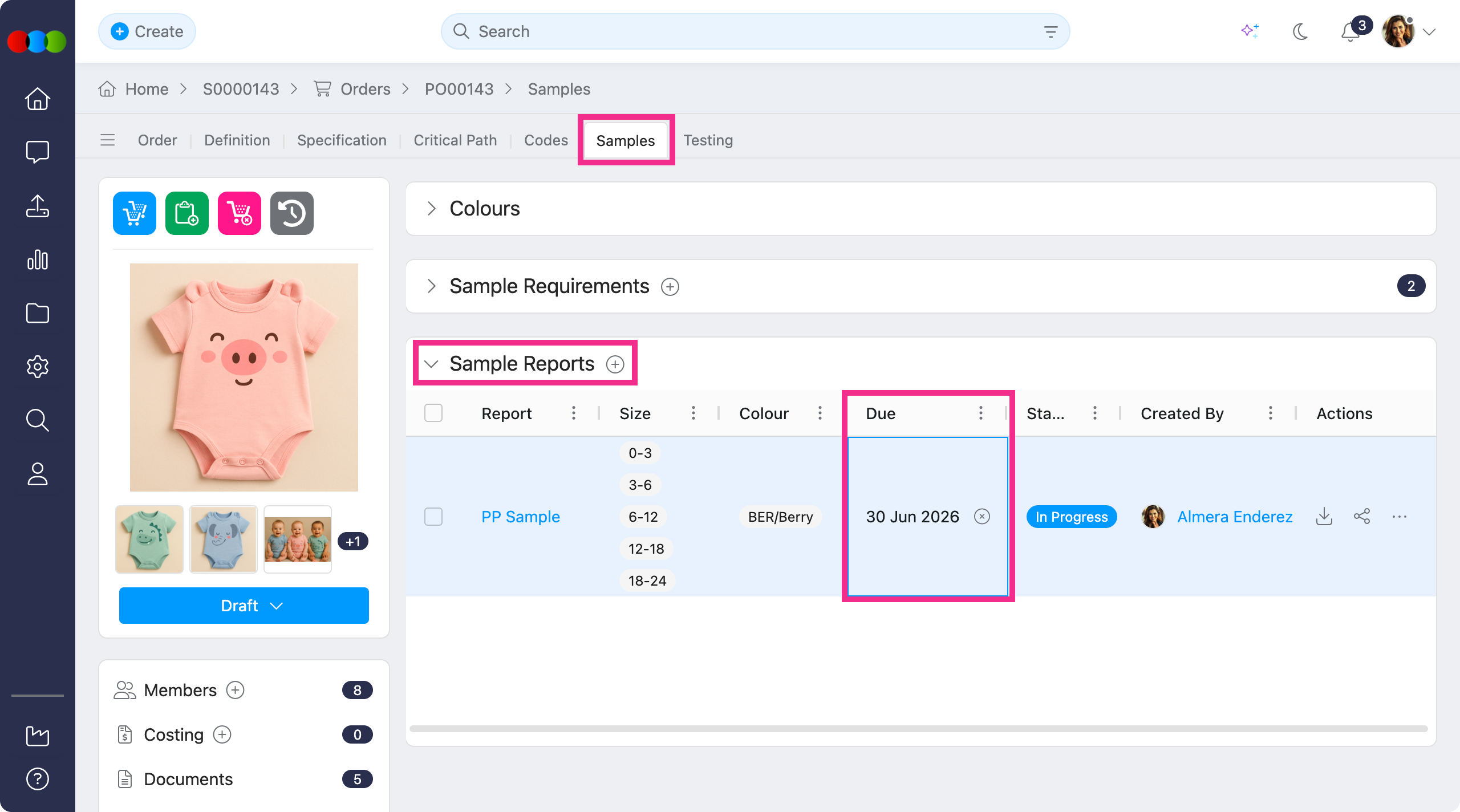Open the user profile sidebar icon
The image size is (1460, 812).
pos(38,474)
